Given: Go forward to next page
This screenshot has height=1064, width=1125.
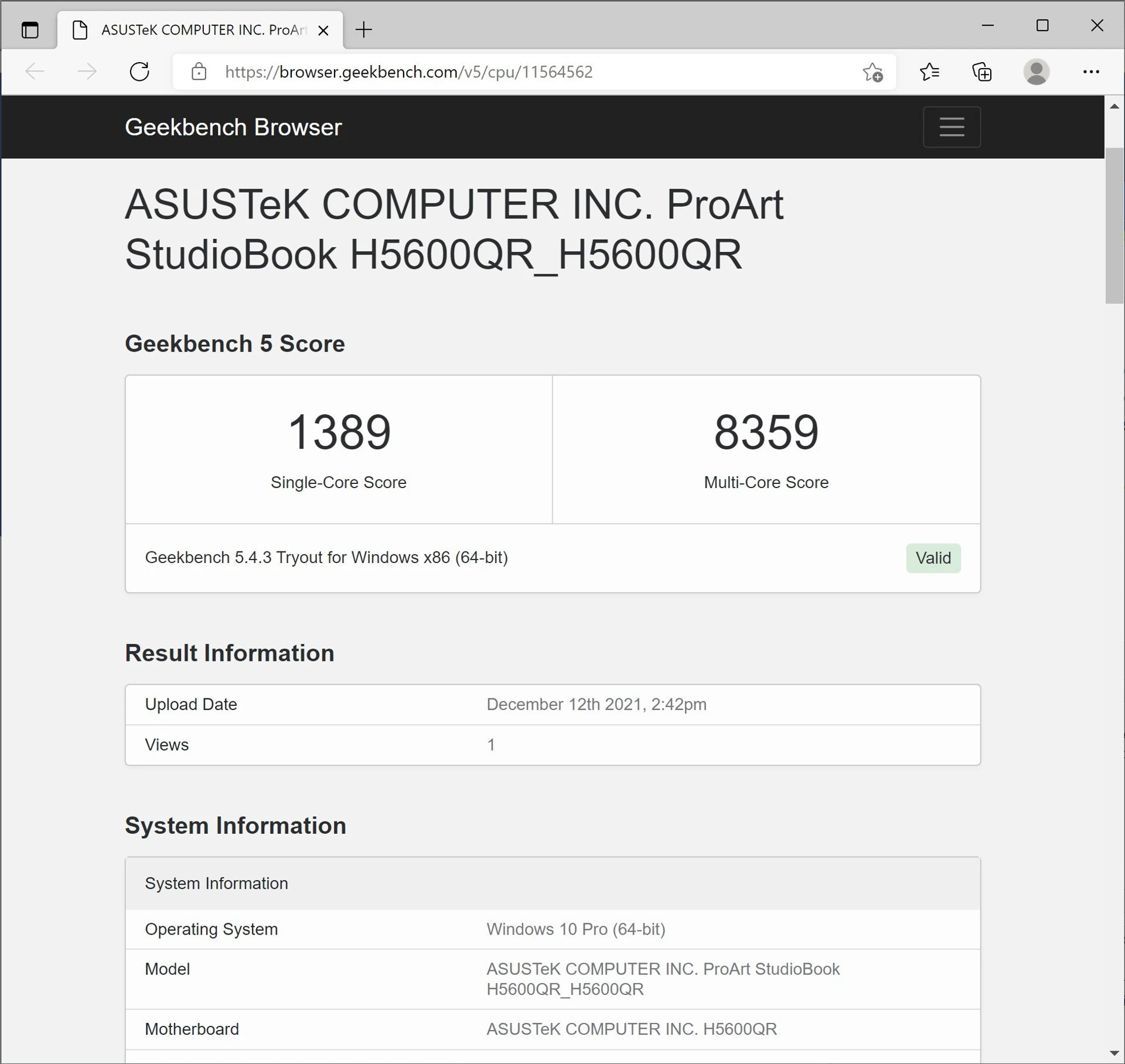Looking at the screenshot, I should click(87, 71).
